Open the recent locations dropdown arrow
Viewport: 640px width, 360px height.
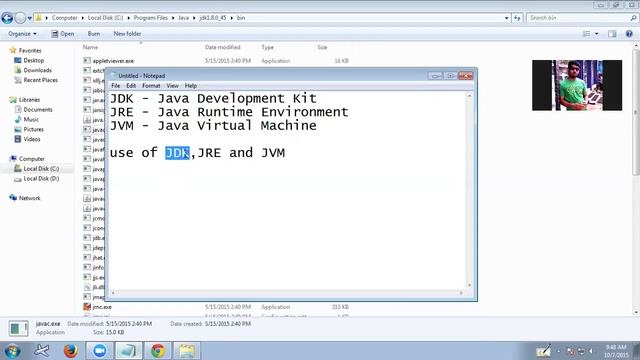pyautogui.click(x=29, y=18)
